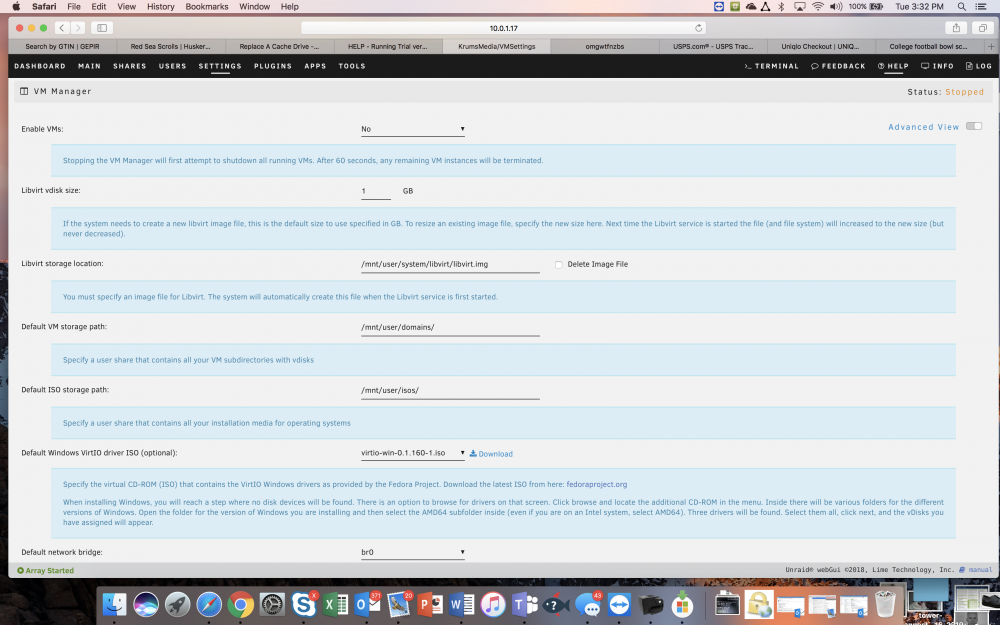1000x625 pixels.
Task: Click the Download VirtIO ISO link
Action: 491,454
